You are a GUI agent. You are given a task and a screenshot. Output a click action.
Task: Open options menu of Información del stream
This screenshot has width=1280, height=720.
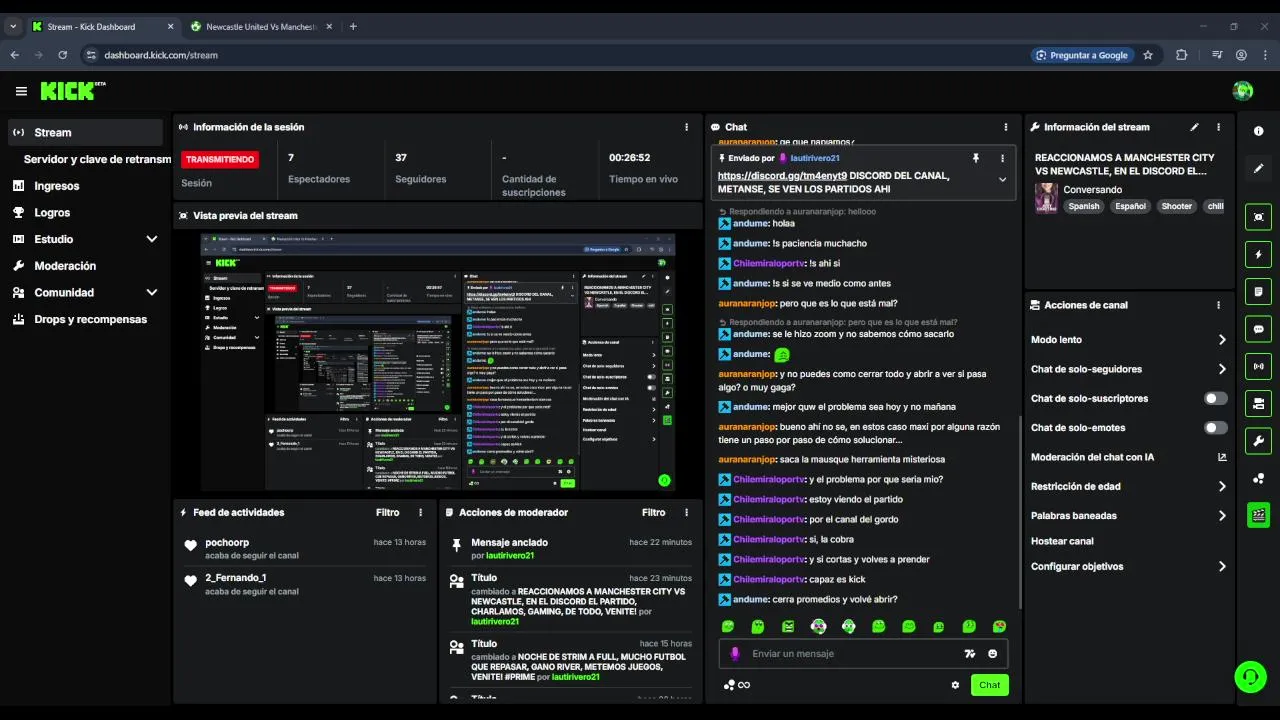(1218, 127)
